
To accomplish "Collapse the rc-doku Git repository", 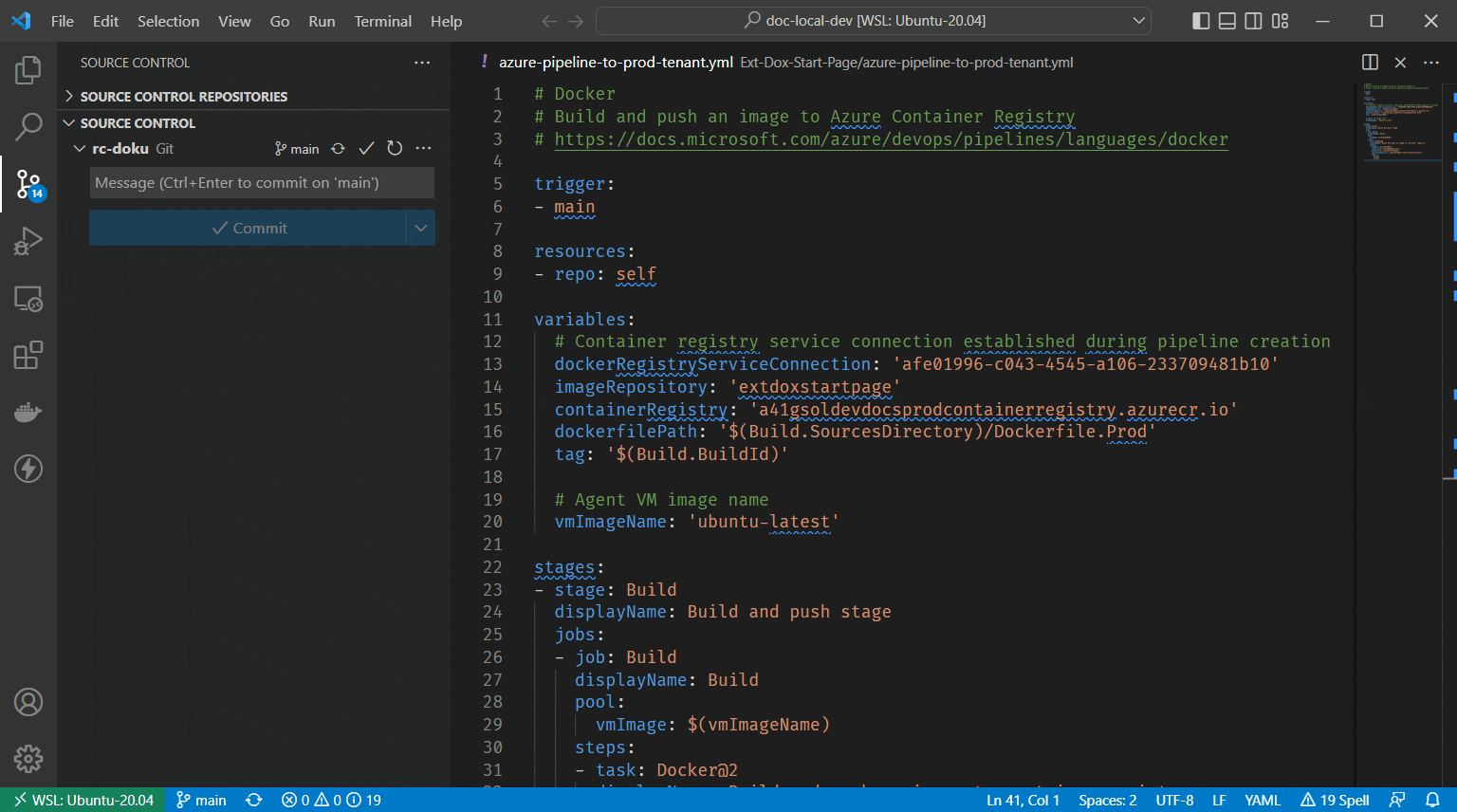I will point(80,149).
